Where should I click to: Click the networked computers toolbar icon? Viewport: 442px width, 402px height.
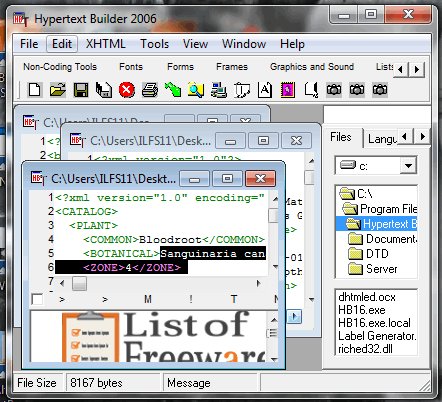pyautogui.click(x=219, y=90)
